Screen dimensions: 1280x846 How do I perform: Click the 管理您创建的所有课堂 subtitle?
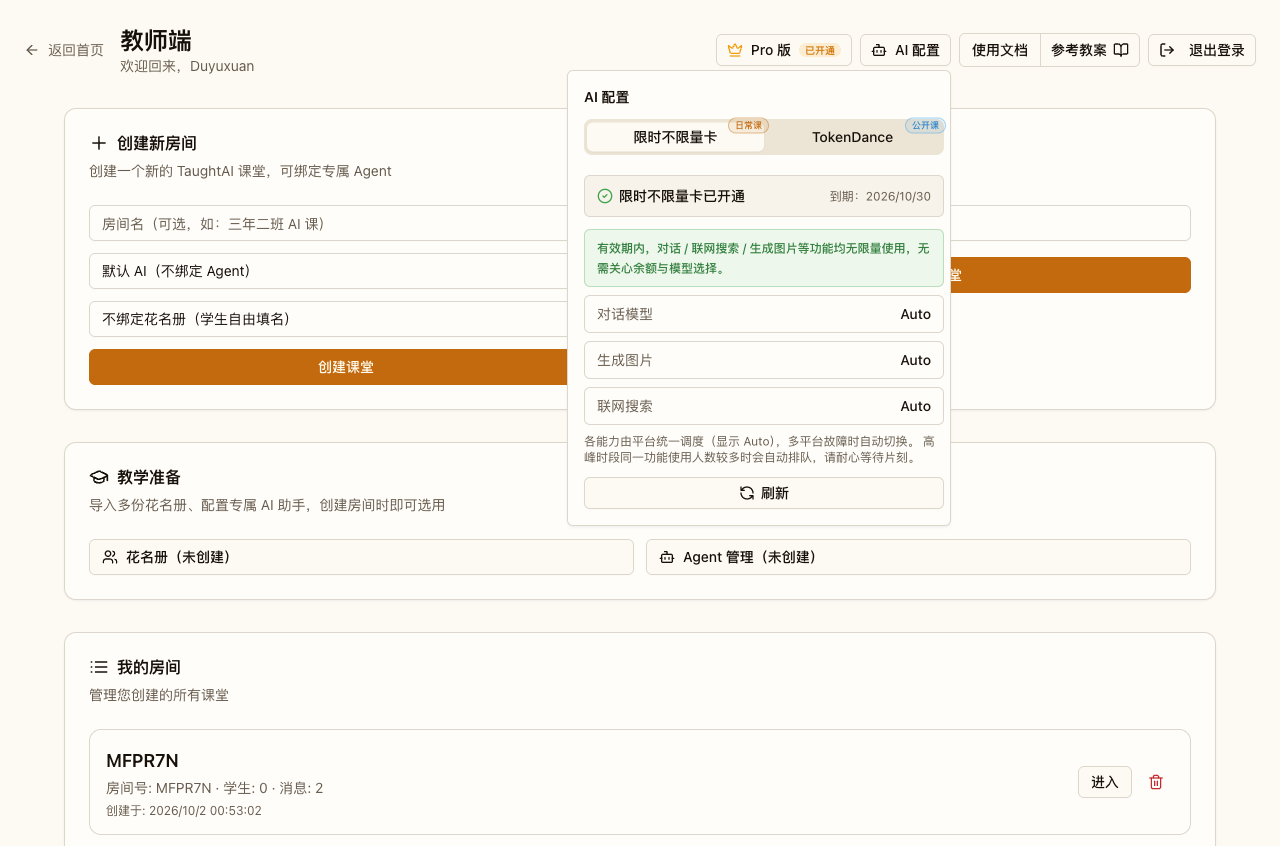[159, 695]
